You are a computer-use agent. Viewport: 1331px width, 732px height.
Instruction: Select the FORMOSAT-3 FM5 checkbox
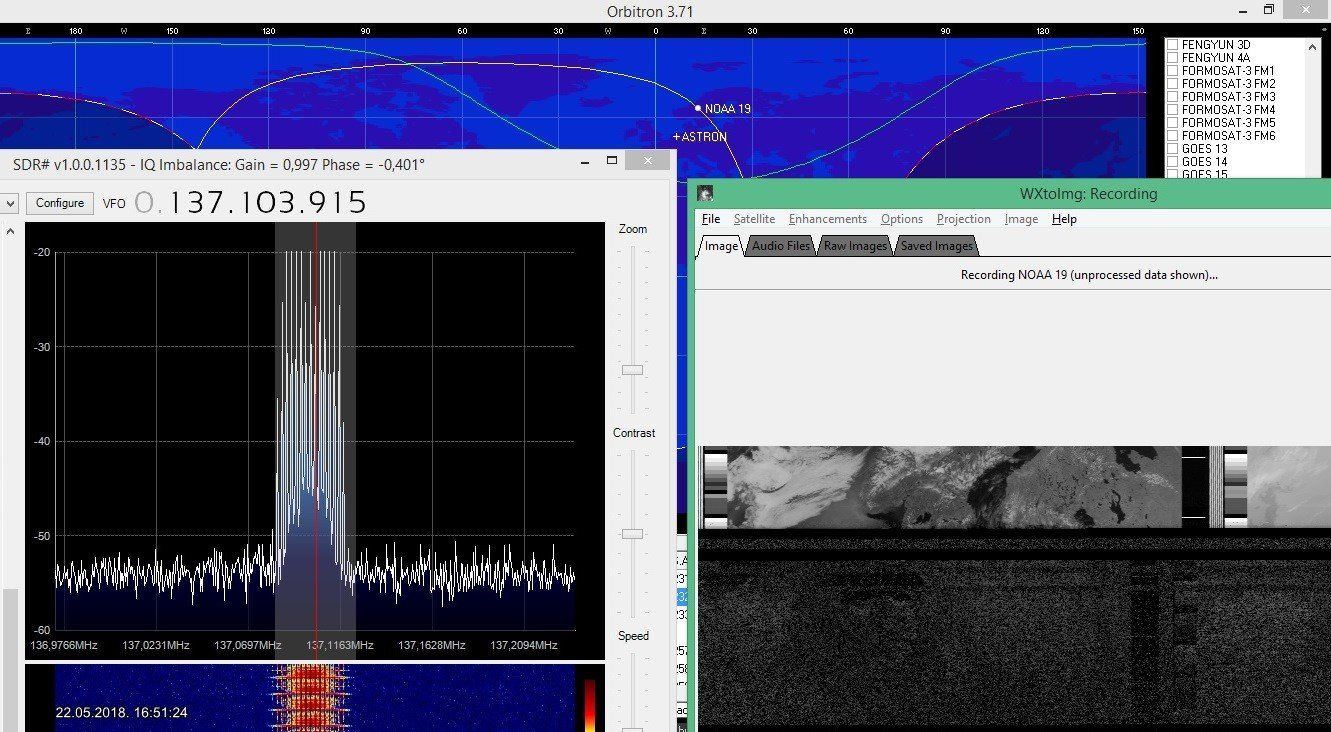[1173, 123]
